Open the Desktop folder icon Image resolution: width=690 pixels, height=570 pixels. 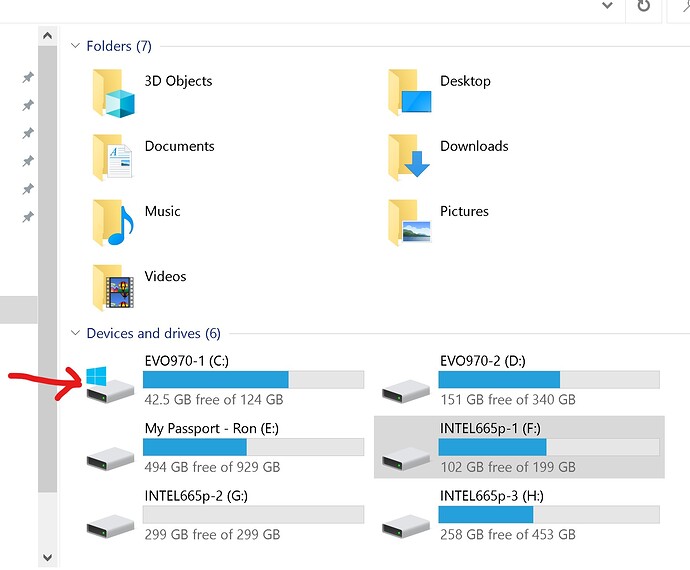tap(410, 92)
